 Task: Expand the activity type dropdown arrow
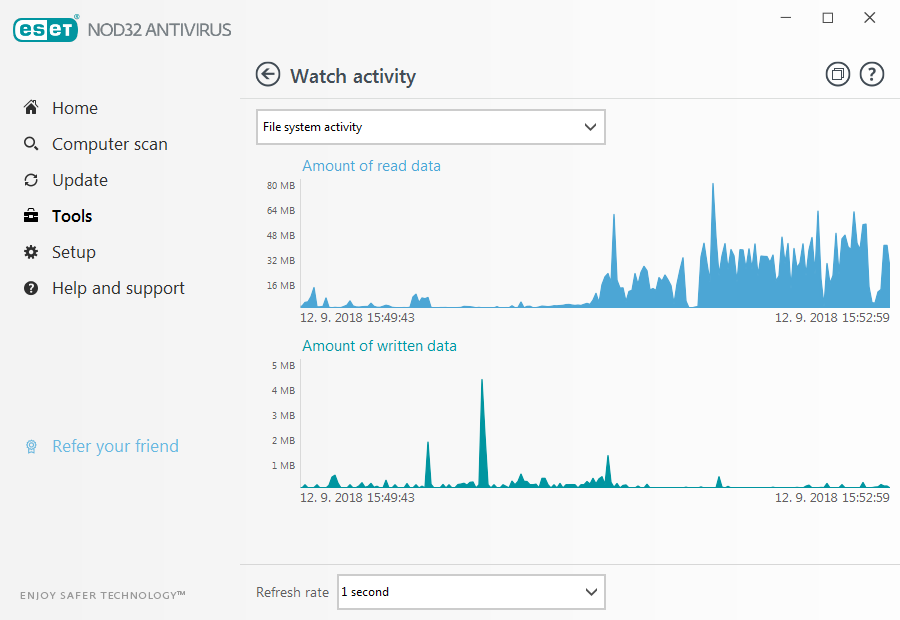[590, 127]
